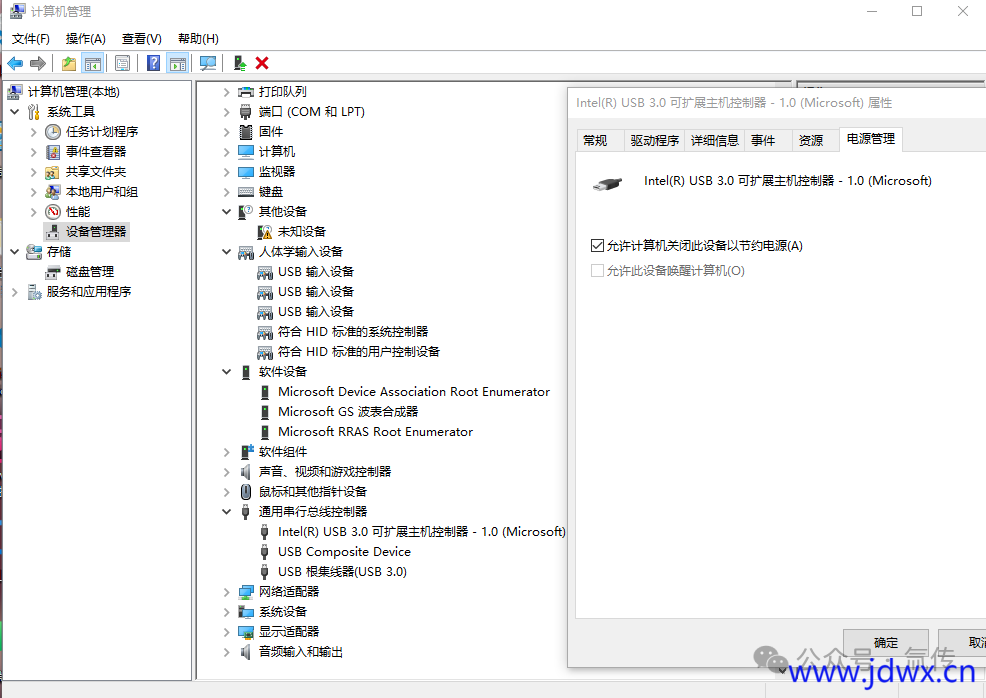Toggle the Show/Hide Console Tree toolbar icon
This screenshot has width=986, height=698.
click(93, 63)
